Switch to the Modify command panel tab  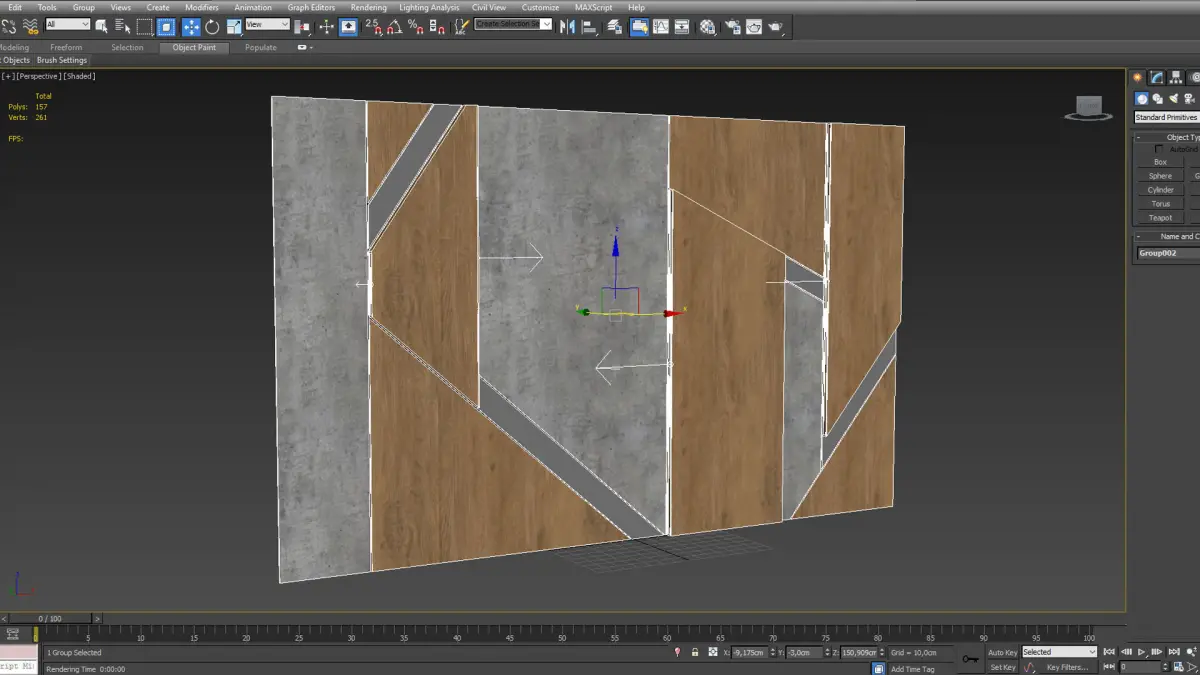pos(1156,78)
